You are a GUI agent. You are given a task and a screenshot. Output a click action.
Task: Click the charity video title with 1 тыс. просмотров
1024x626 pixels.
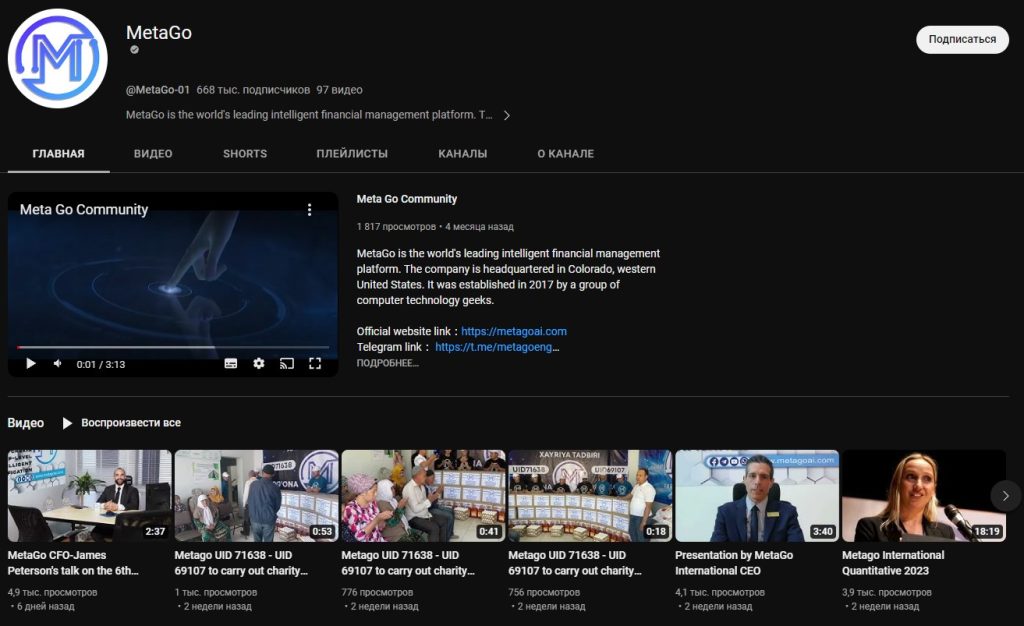click(x=241, y=563)
